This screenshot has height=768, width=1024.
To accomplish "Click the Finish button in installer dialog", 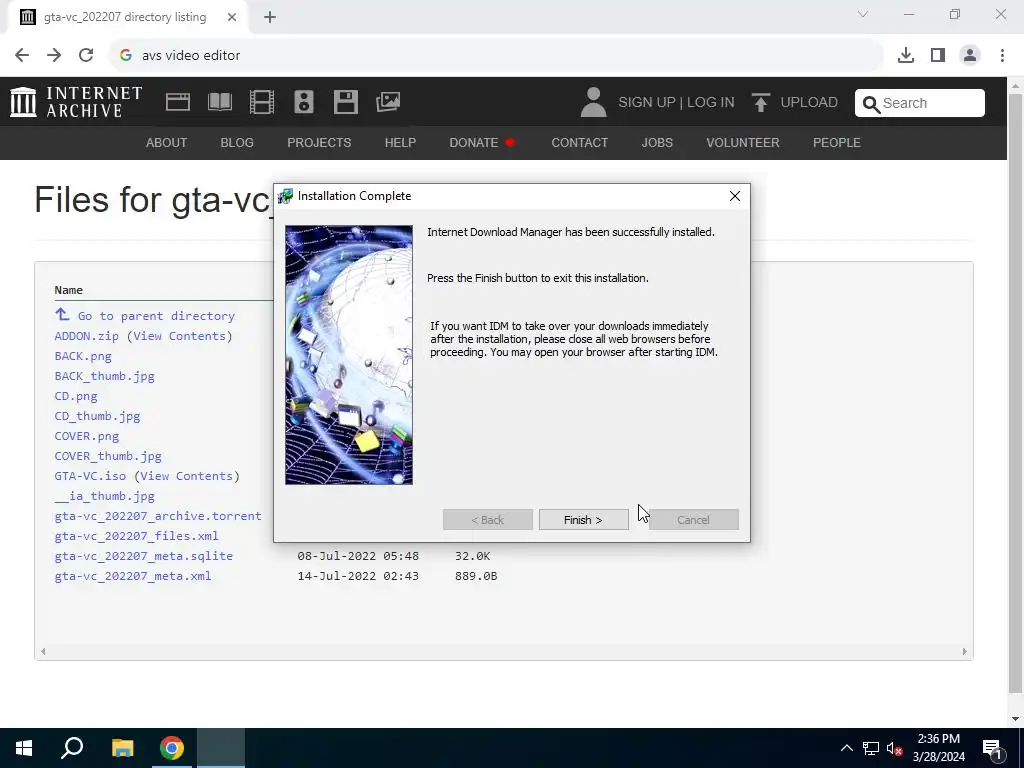I will pos(583,520).
